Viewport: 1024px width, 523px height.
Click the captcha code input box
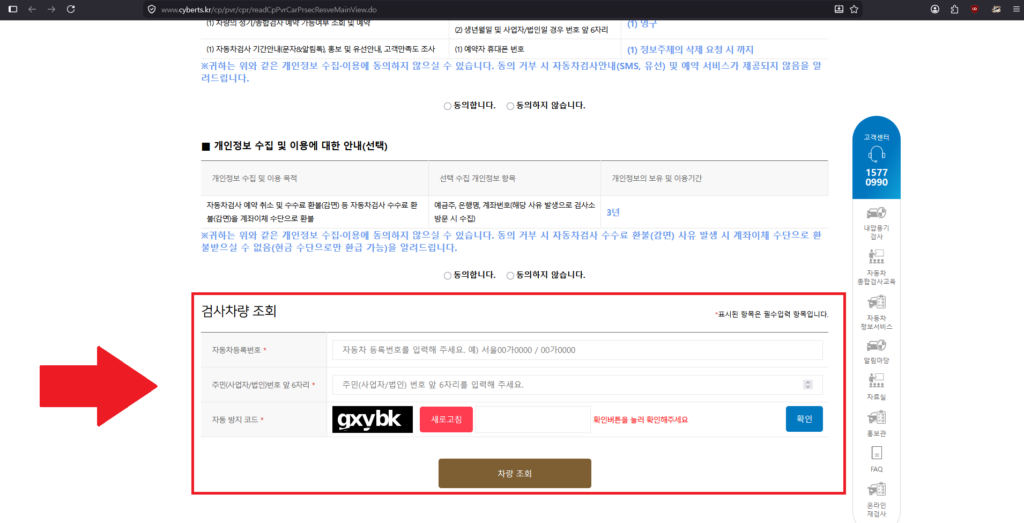pos(532,419)
